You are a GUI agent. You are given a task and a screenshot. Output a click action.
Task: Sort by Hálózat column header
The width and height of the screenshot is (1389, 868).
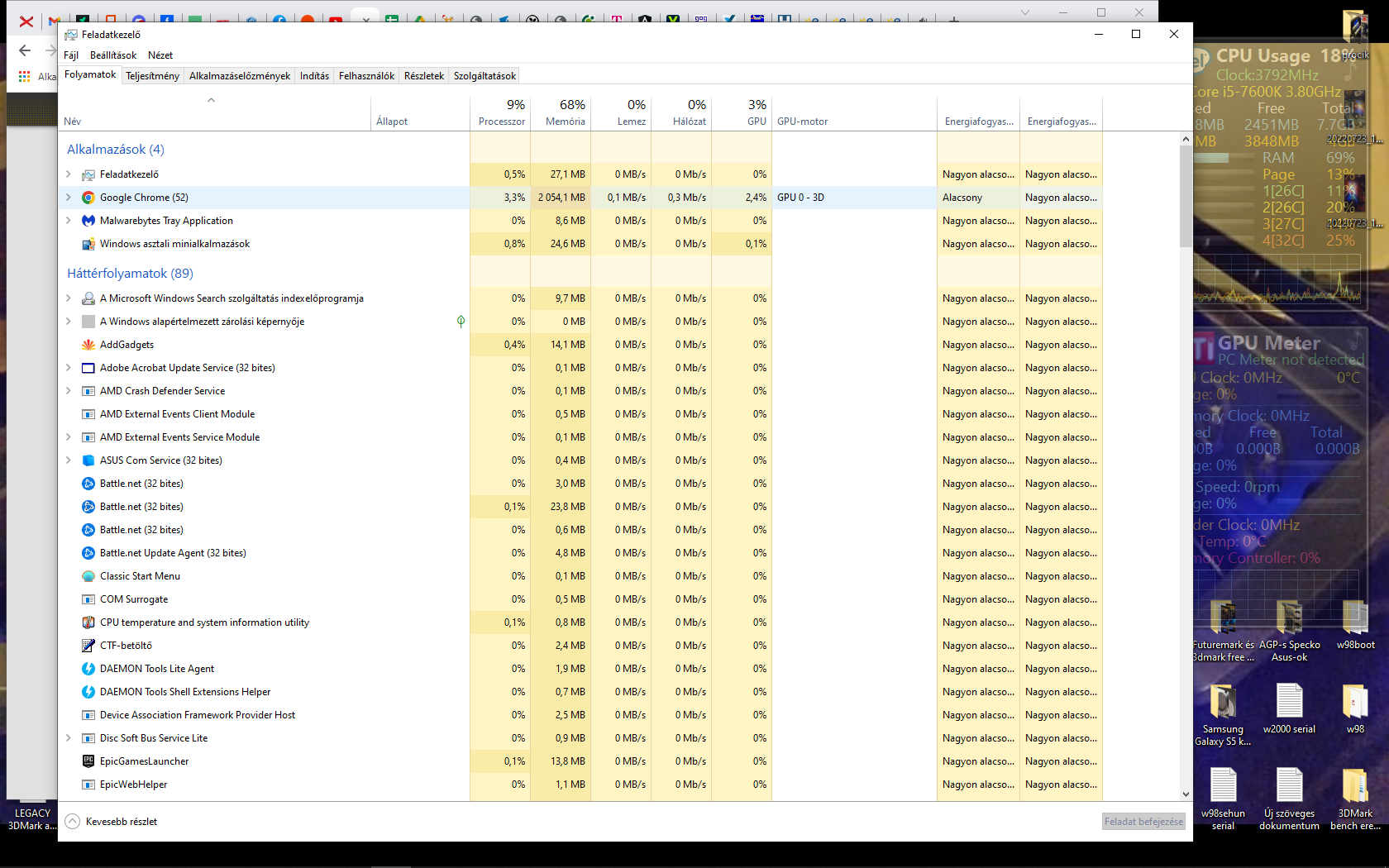681,113
